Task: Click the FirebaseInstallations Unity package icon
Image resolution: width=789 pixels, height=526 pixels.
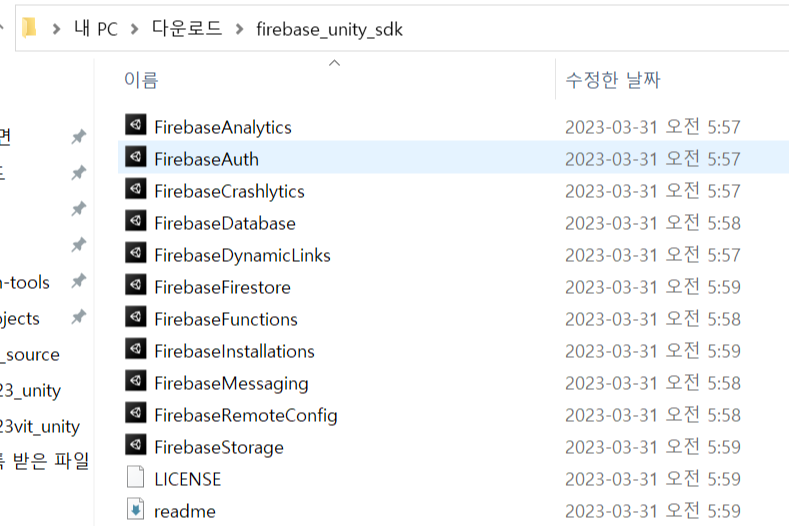Action: [x=135, y=348]
